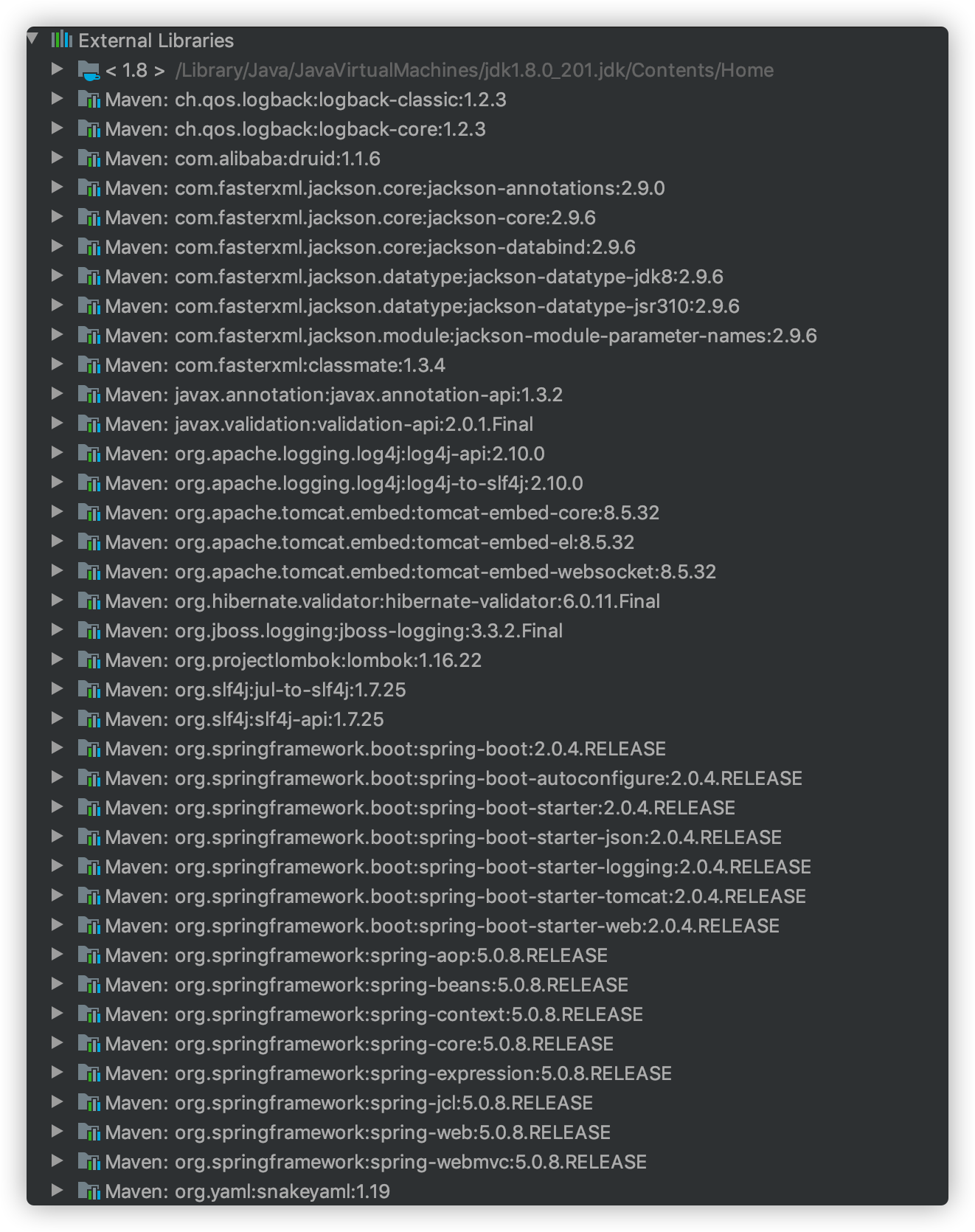Click library icon for jboss-logging:3.3.2.Final
Image resolution: width=975 pixels, height=1232 pixels.
tap(89, 631)
